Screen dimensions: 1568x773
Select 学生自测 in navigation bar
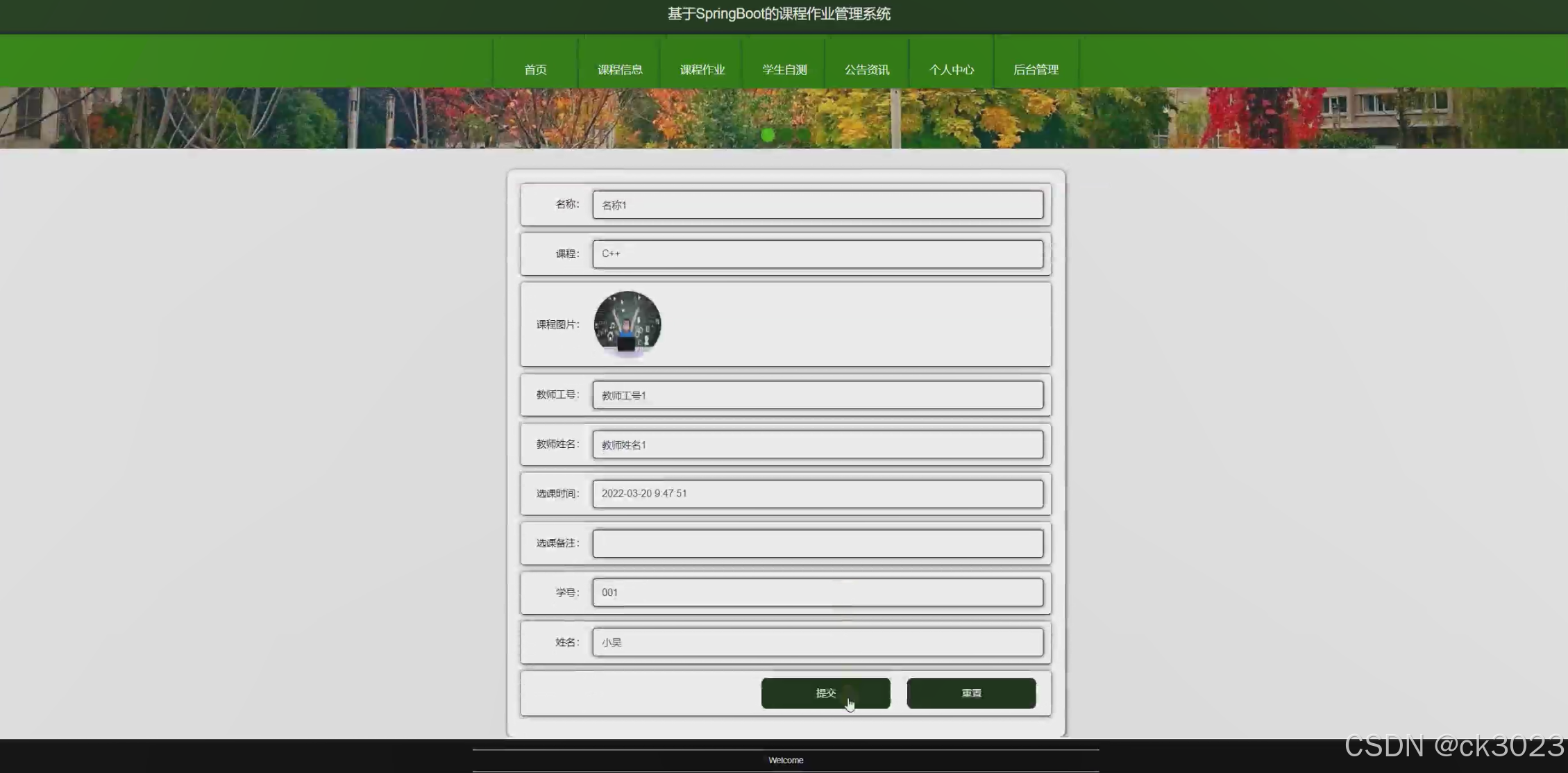pyautogui.click(x=784, y=69)
